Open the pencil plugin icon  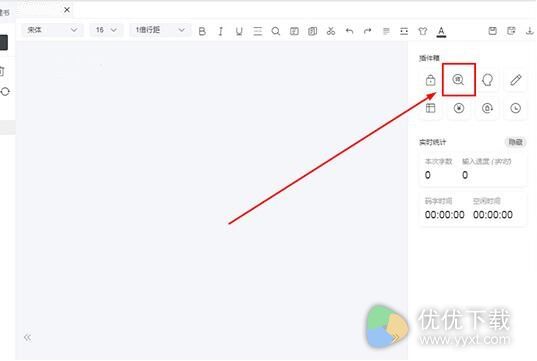click(x=516, y=80)
